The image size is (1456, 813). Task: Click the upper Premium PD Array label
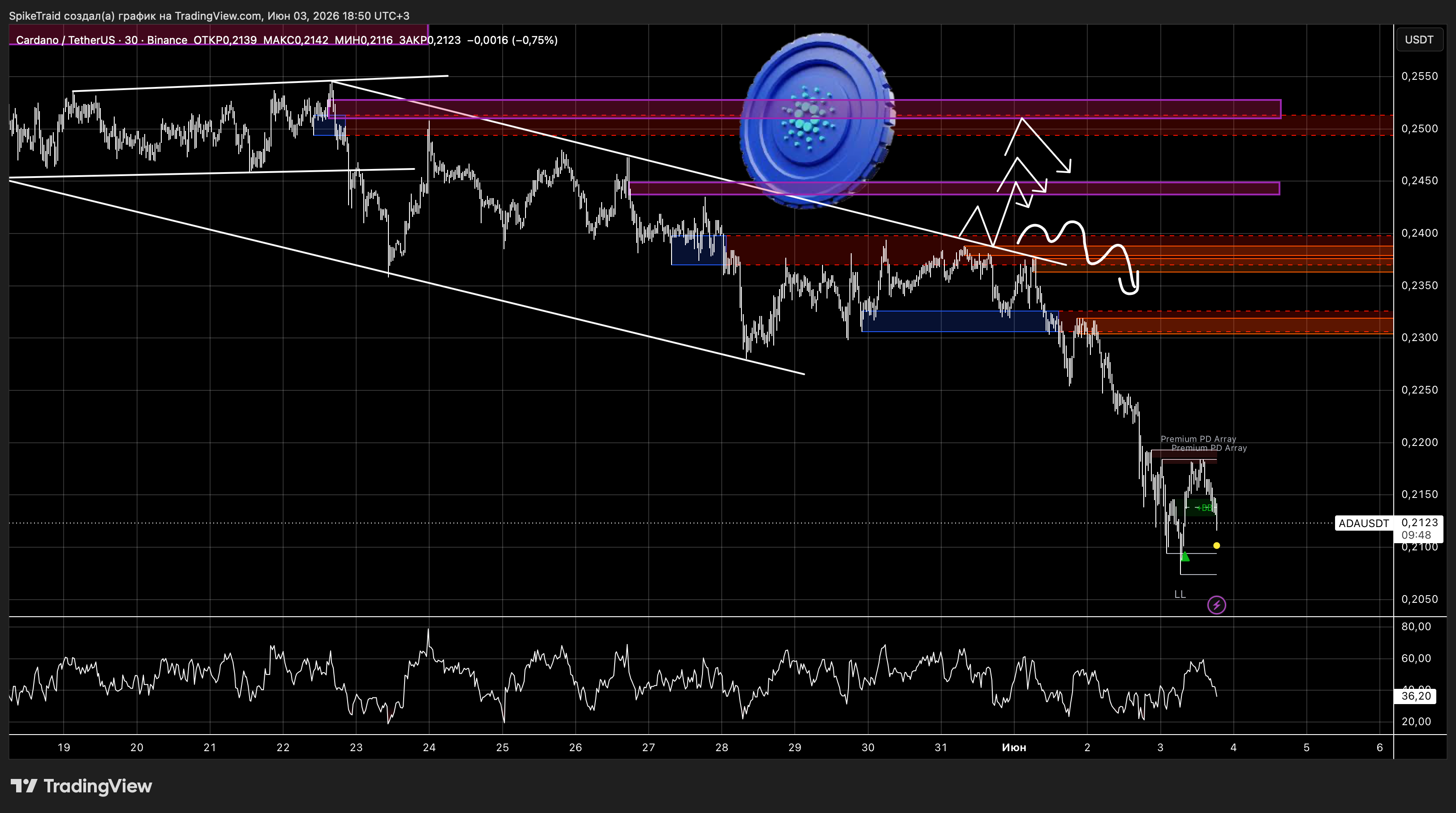coord(1198,439)
